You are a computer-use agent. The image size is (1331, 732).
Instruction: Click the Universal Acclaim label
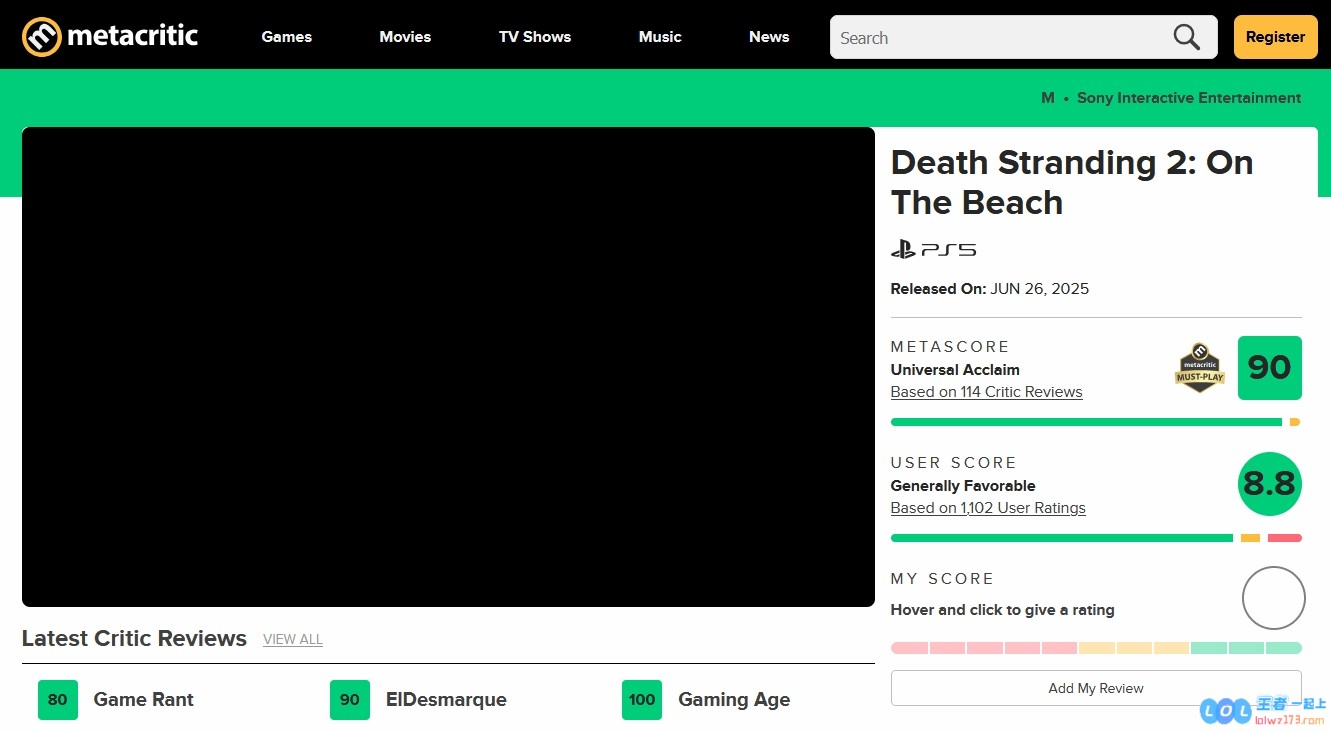point(955,370)
